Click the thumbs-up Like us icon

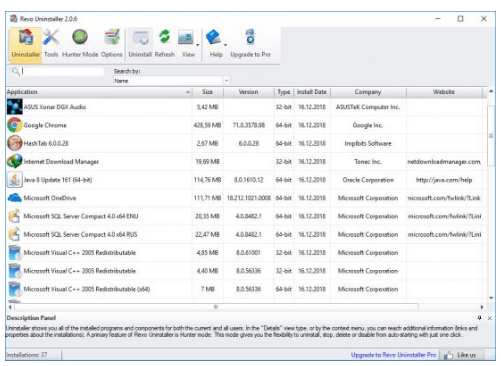(449, 355)
